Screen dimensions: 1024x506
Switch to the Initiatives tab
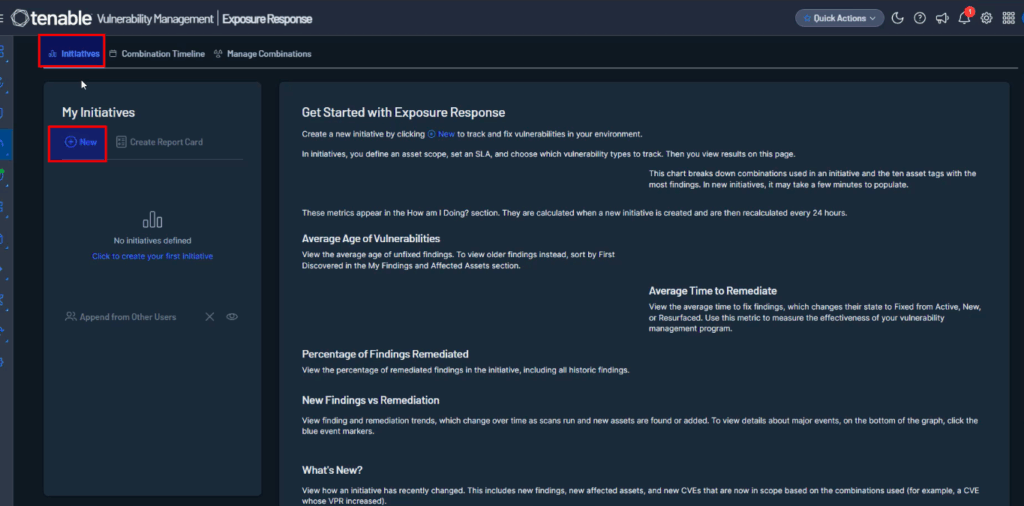click(x=74, y=54)
